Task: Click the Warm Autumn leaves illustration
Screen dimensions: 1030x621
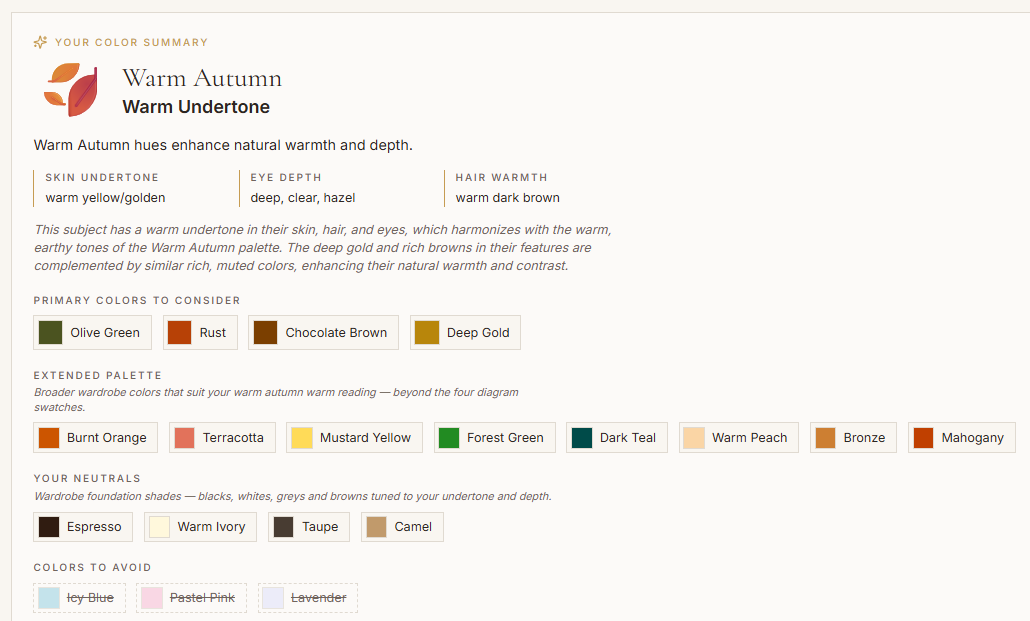Action: tap(71, 90)
